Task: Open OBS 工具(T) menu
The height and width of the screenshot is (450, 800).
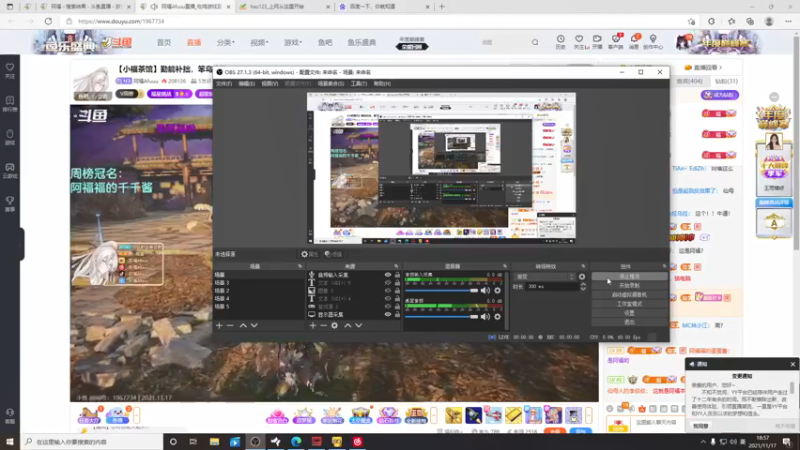Action: [359, 84]
